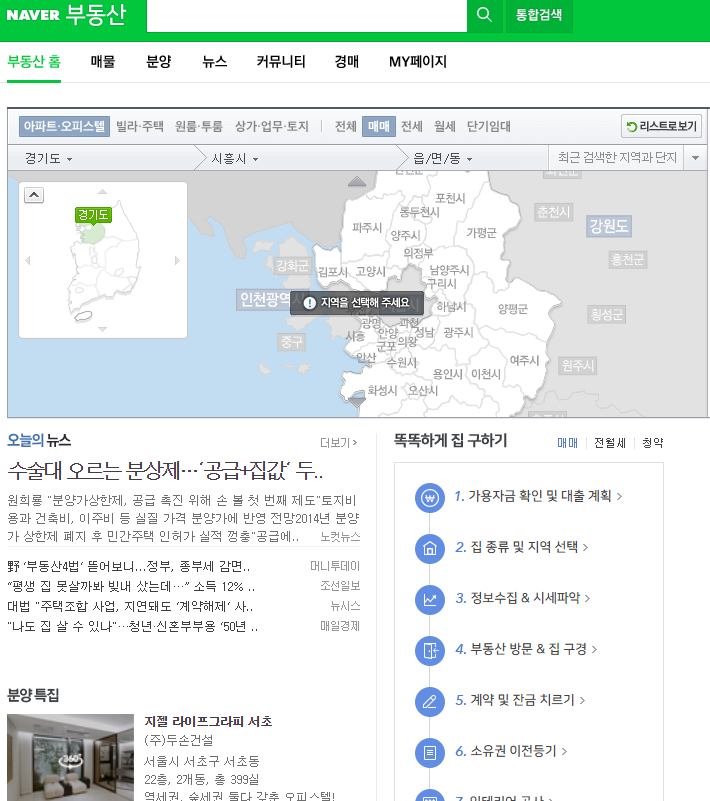Click the 강원도 label on the map
This screenshot has height=801, width=710.
click(608, 226)
